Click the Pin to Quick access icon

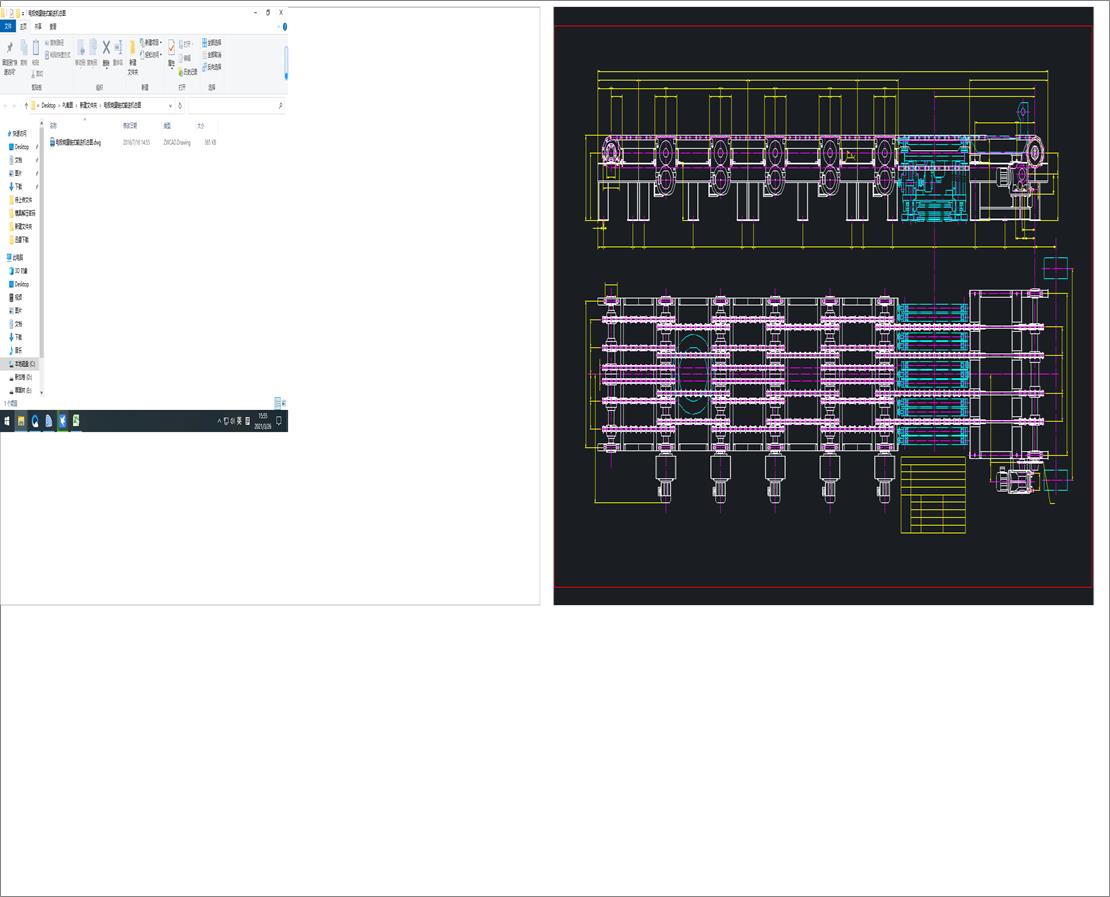(x=10, y=49)
